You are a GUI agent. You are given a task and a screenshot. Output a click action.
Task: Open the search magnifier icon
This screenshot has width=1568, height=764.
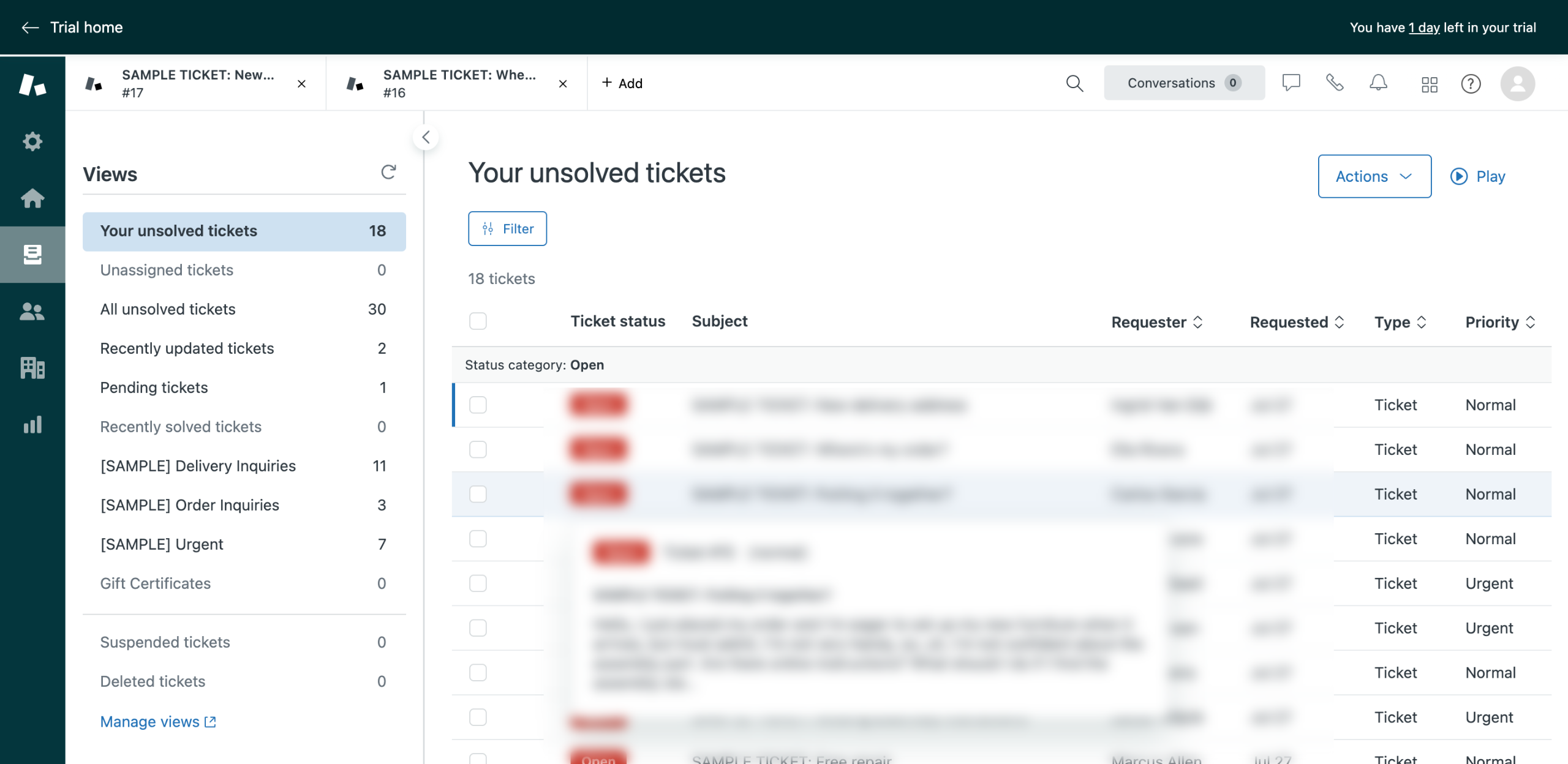[1074, 83]
